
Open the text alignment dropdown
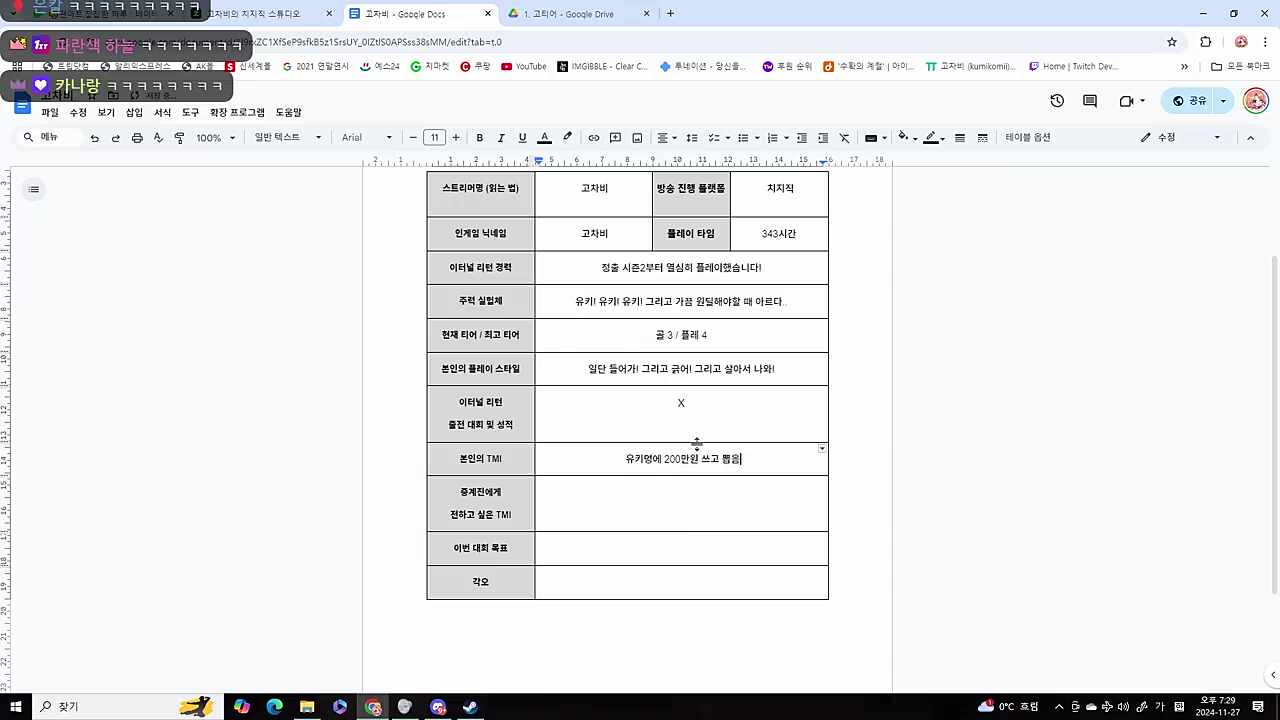point(666,138)
